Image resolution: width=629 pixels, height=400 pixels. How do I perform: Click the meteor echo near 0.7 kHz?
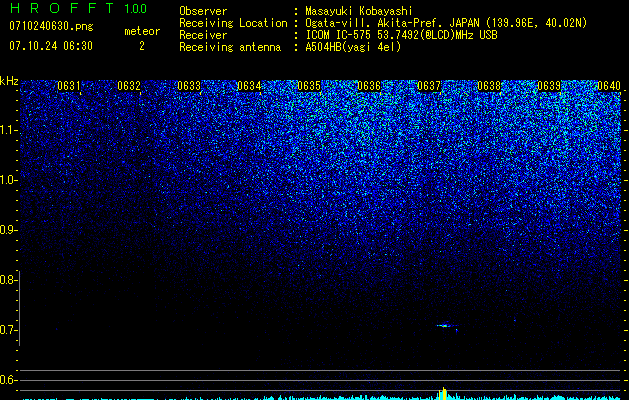point(445,326)
